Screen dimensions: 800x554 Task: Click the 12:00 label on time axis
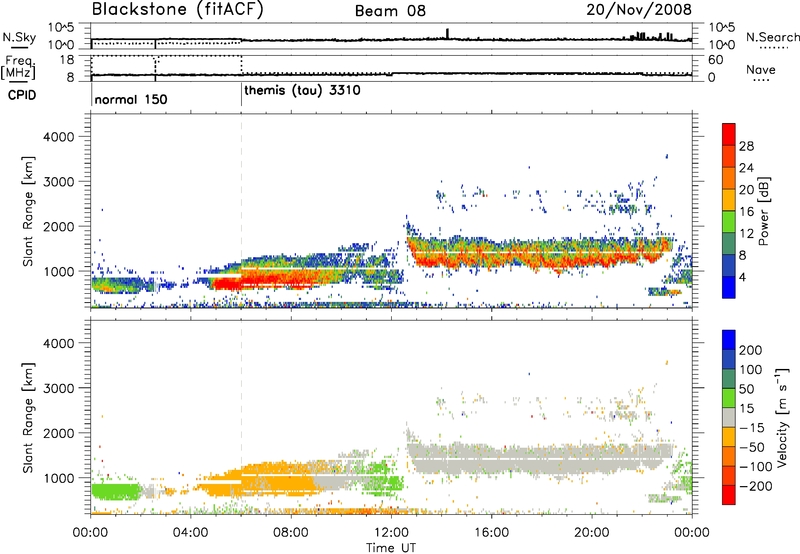click(391, 533)
